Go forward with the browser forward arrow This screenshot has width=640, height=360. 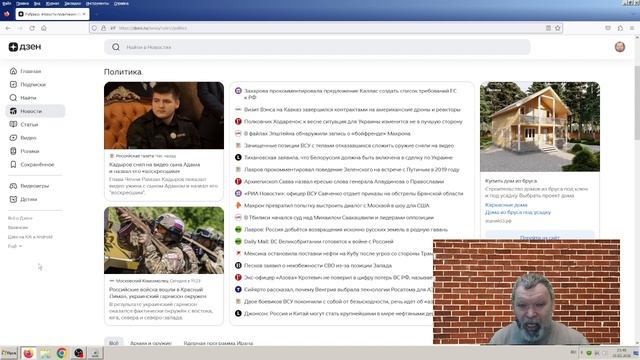20,28
